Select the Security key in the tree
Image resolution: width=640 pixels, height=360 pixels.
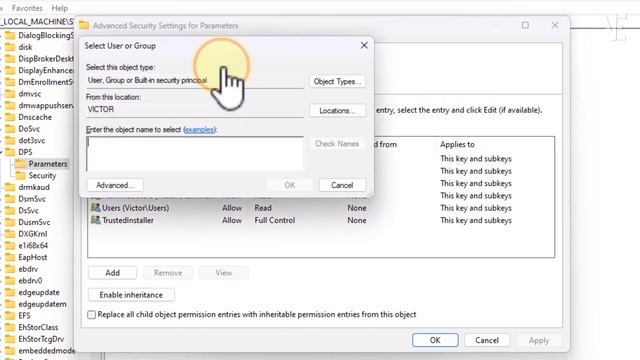pyautogui.click(x=42, y=176)
